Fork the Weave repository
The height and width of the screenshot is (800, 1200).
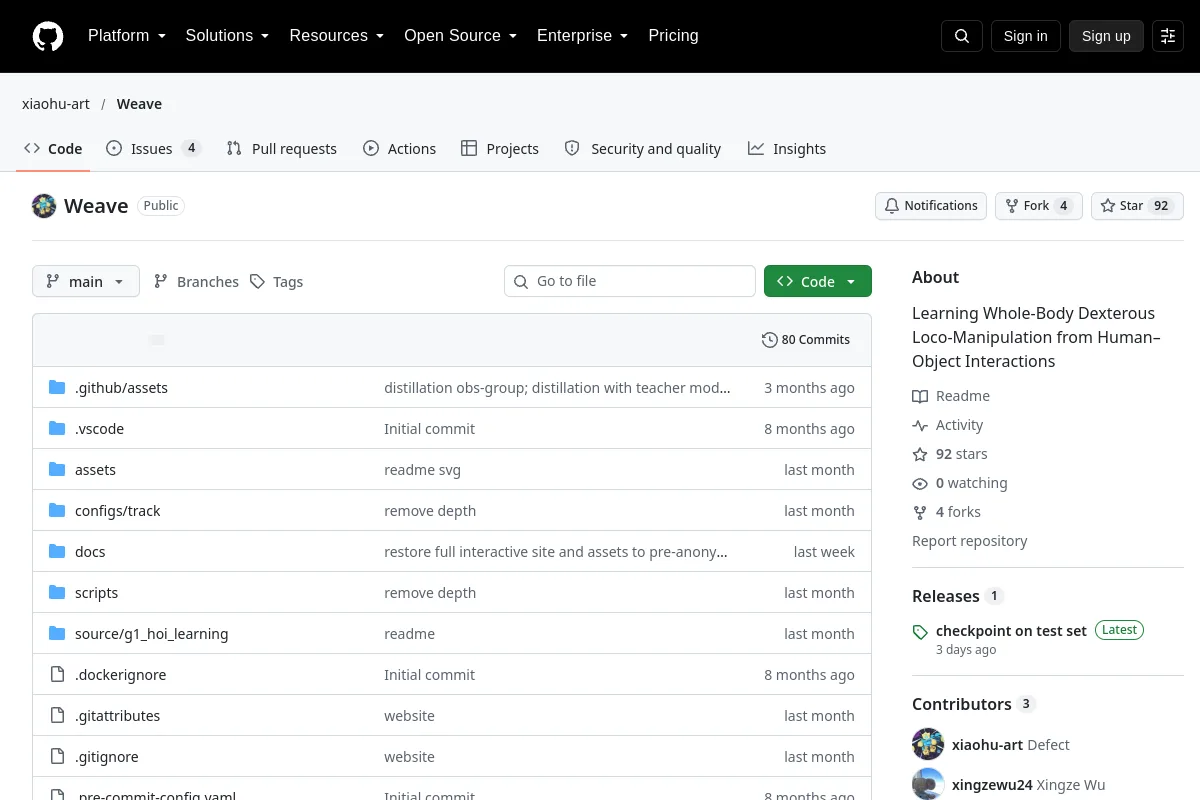click(x=1038, y=206)
